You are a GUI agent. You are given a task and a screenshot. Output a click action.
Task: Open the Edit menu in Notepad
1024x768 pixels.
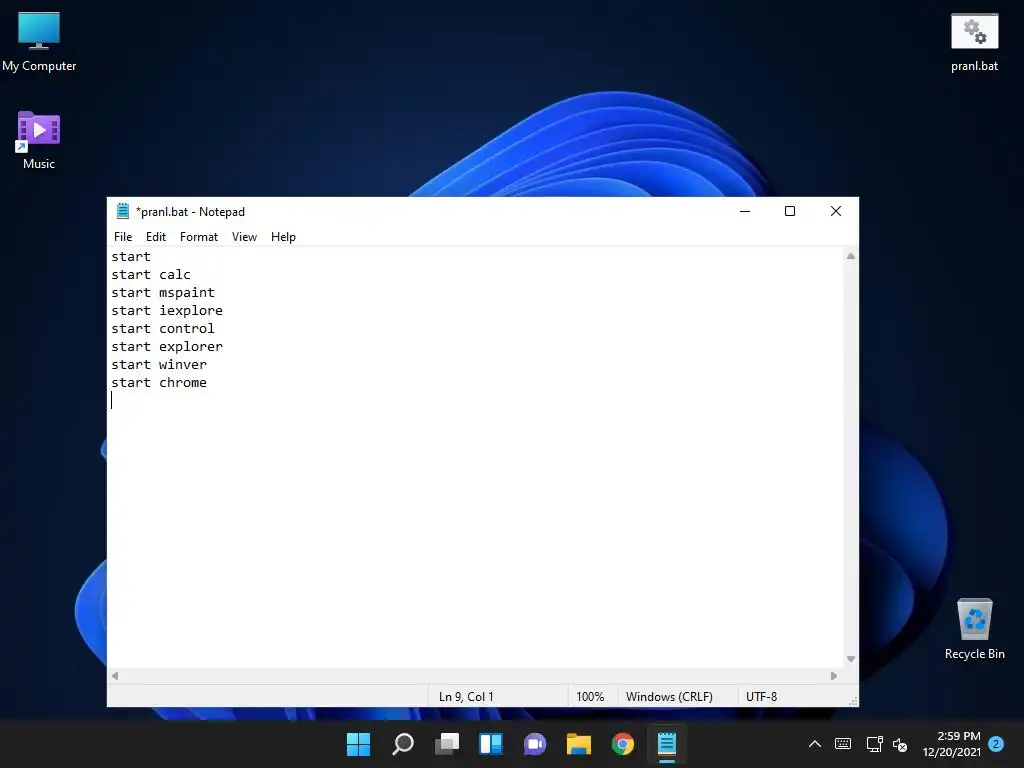[155, 237]
